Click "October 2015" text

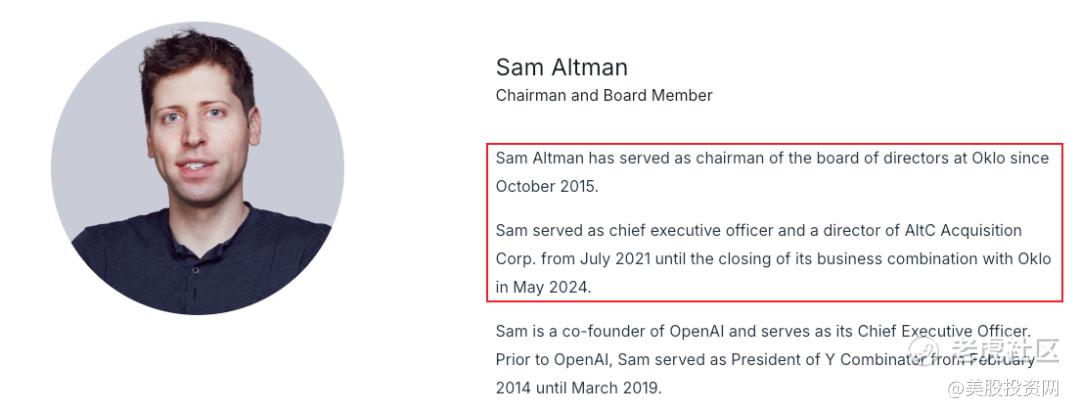(546, 187)
